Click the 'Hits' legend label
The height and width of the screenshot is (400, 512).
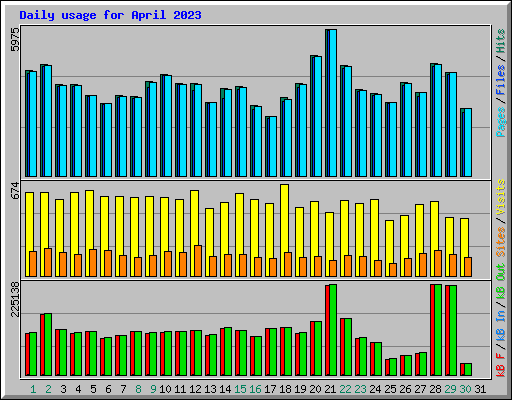(501, 41)
